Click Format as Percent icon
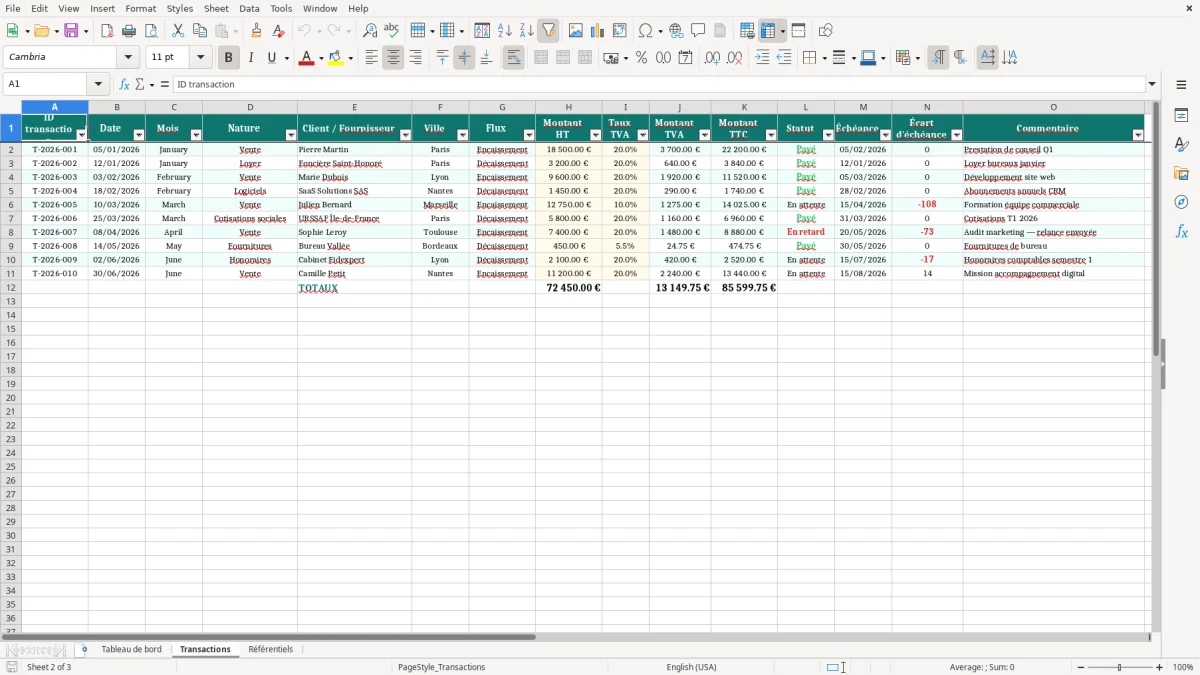The height and width of the screenshot is (675, 1200). coord(641,58)
